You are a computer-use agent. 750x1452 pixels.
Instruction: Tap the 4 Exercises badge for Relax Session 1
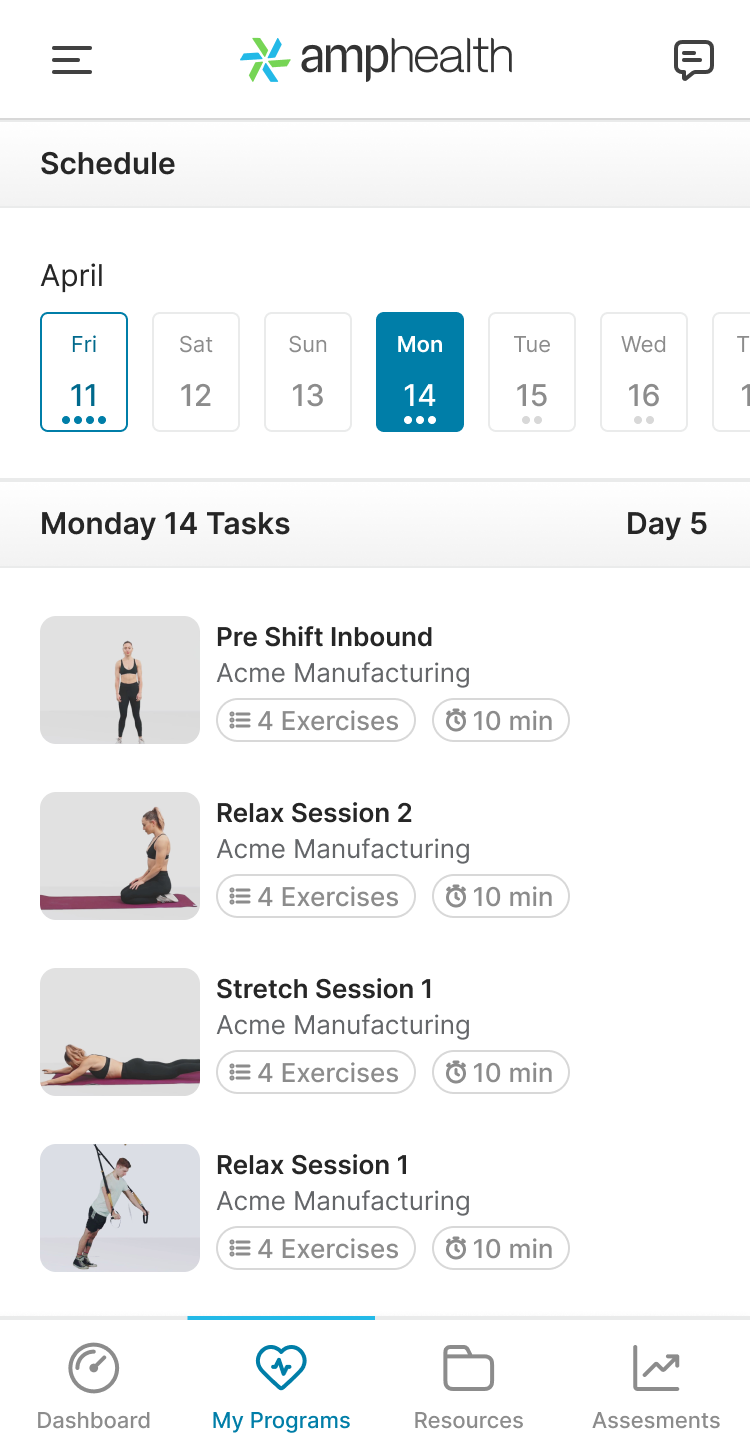[x=316, y=1249]
